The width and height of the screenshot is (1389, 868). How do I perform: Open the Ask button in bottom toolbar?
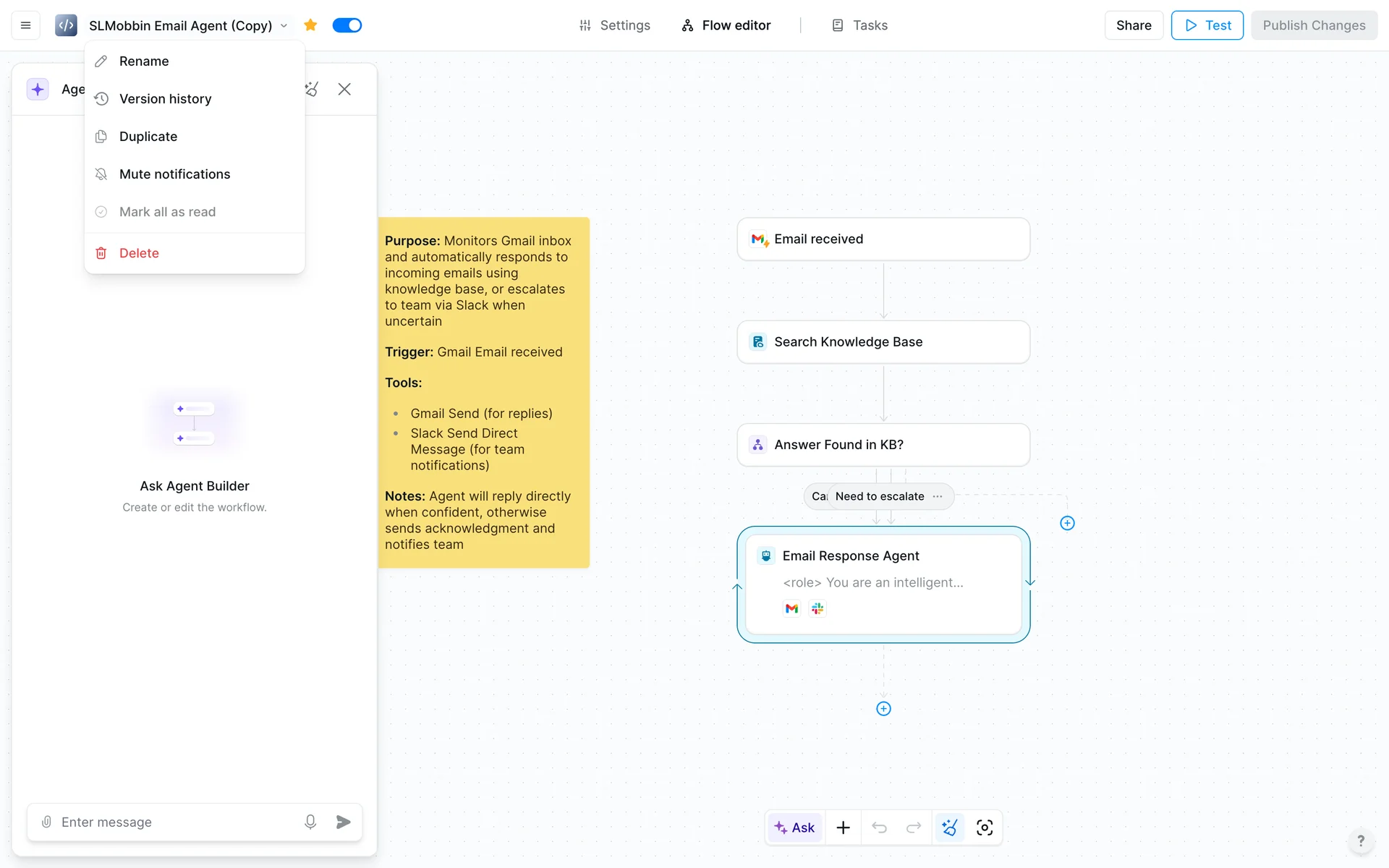click(x=794, y=827)
